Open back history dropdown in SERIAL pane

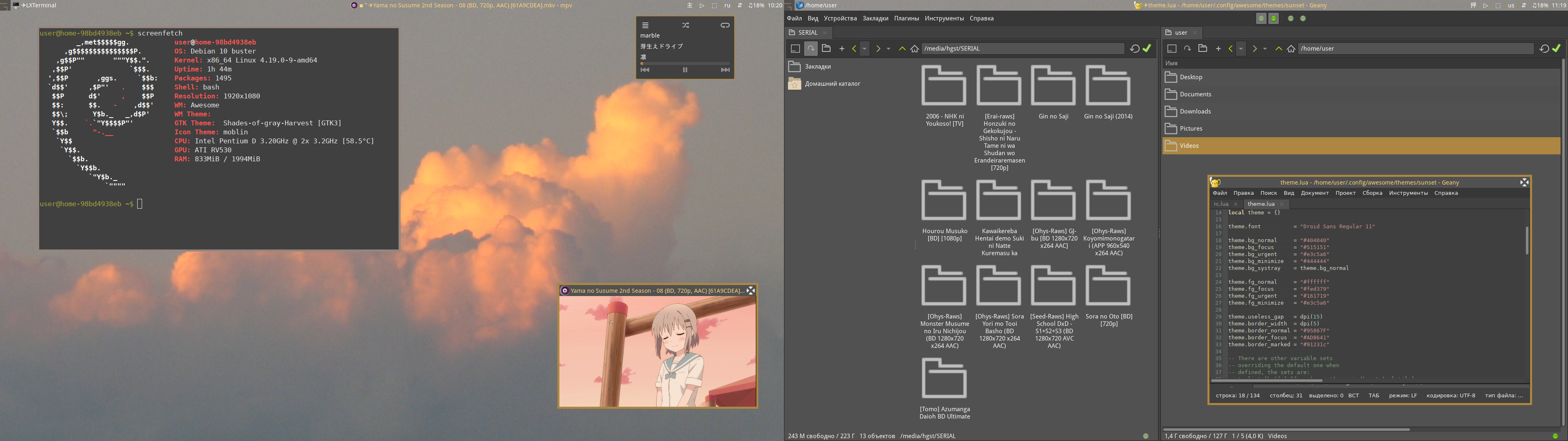(864, 49)
